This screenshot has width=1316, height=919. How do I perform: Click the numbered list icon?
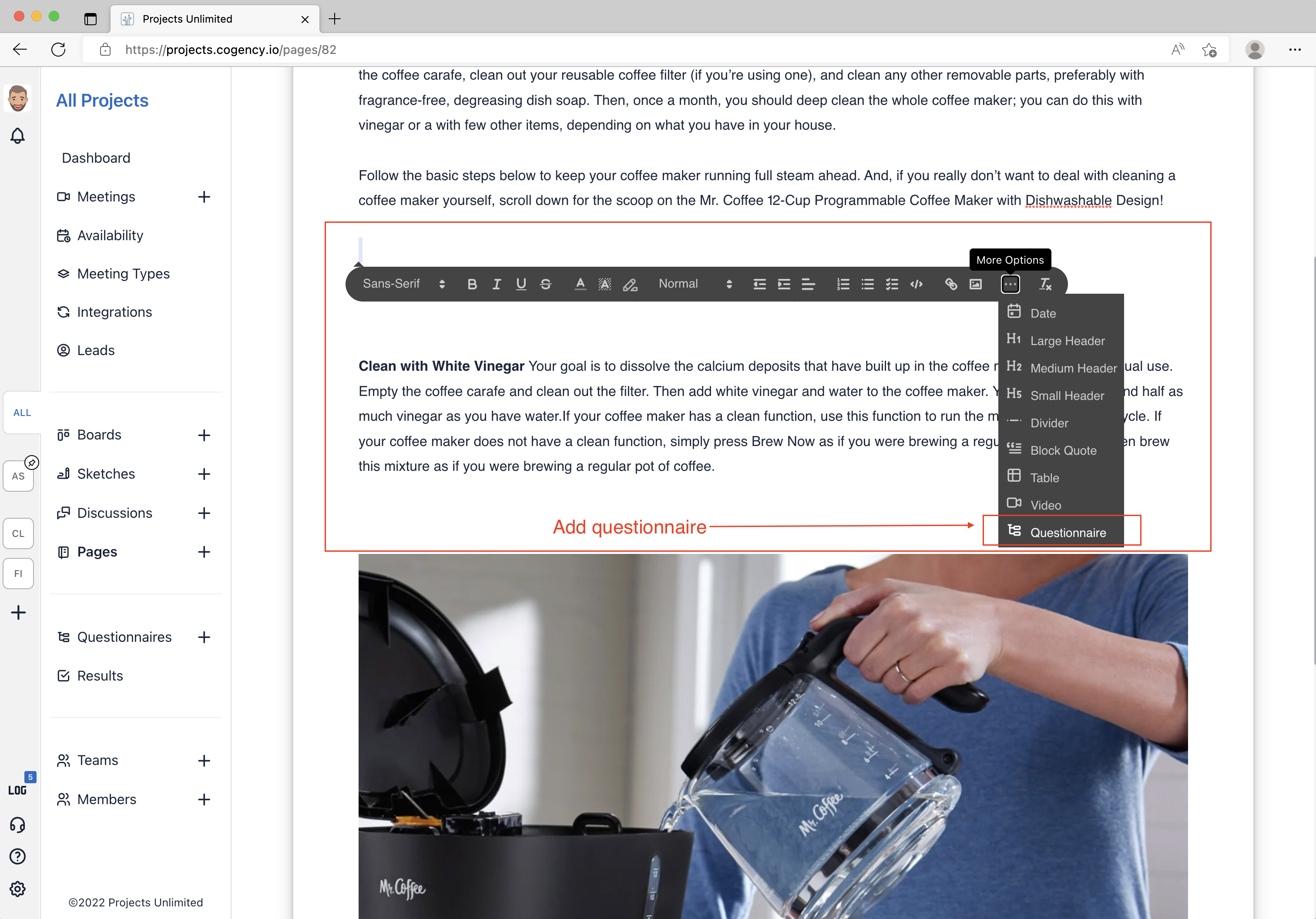point(843,284)
